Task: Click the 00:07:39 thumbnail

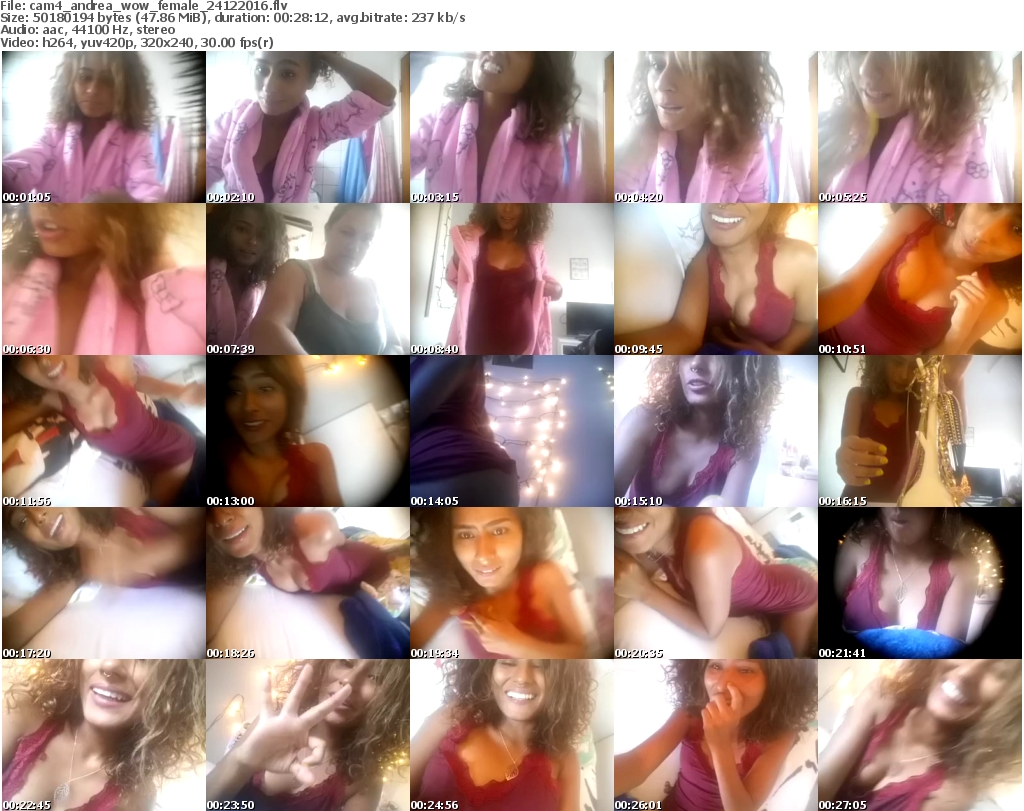Action: (x=308, y=279)
